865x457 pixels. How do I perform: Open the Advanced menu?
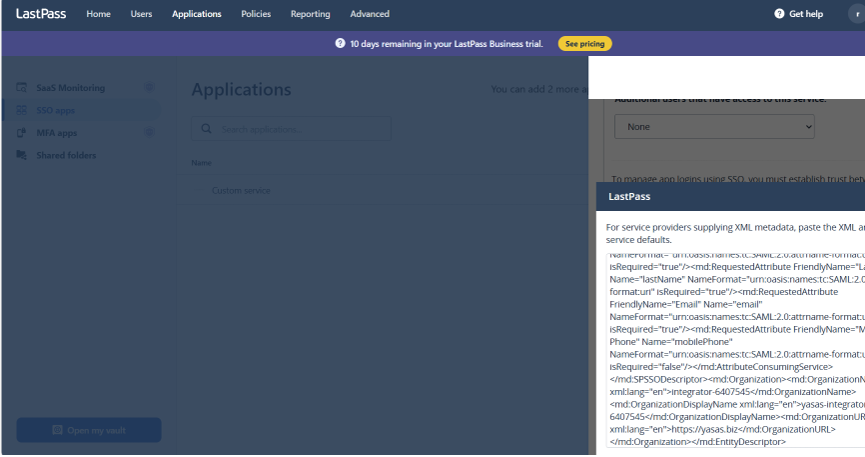point(369,14)
